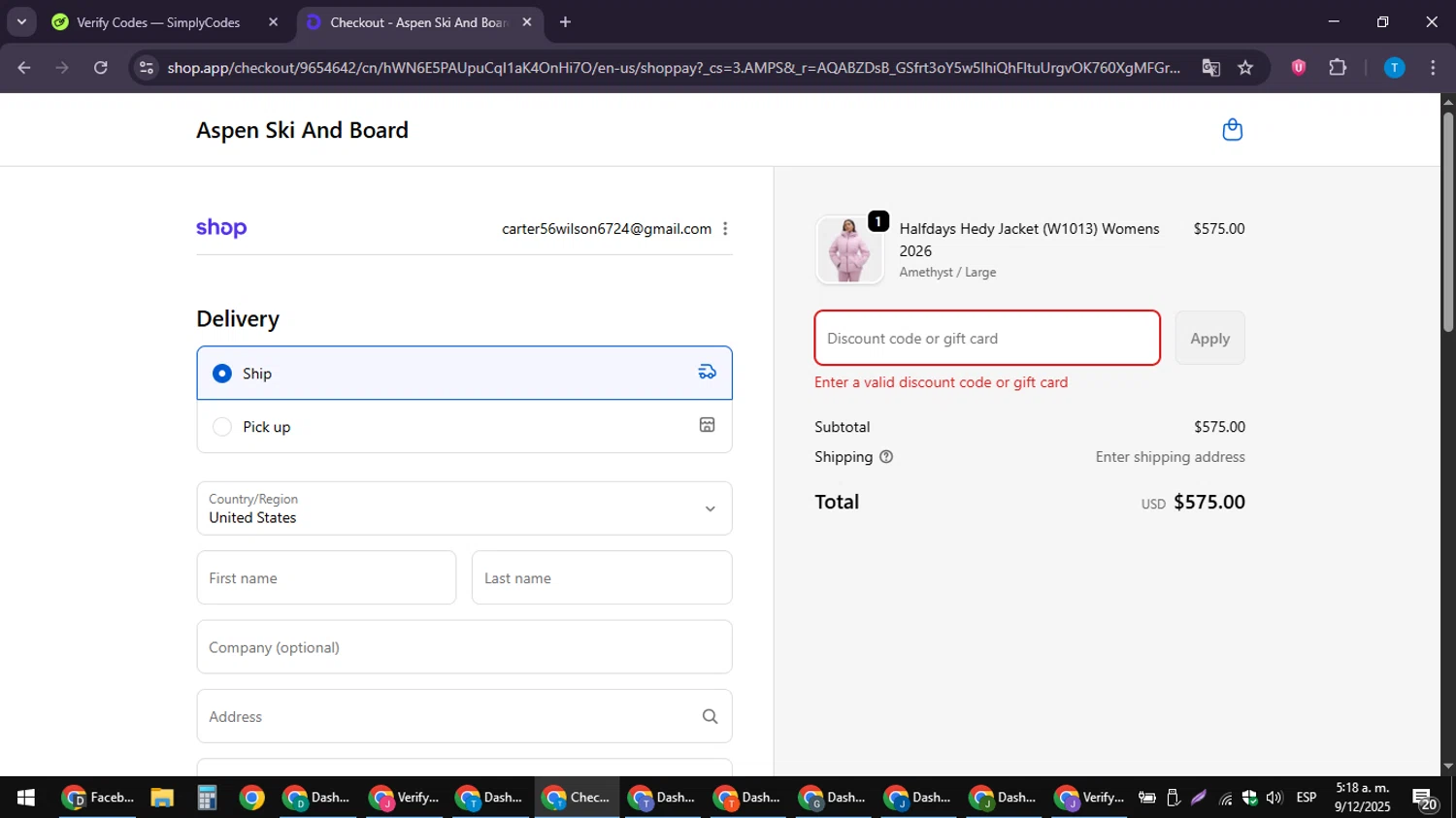The height and width of the screenshot is (818, 1456).
Task: Open the Windows Start menu
Action: point(26,798)
